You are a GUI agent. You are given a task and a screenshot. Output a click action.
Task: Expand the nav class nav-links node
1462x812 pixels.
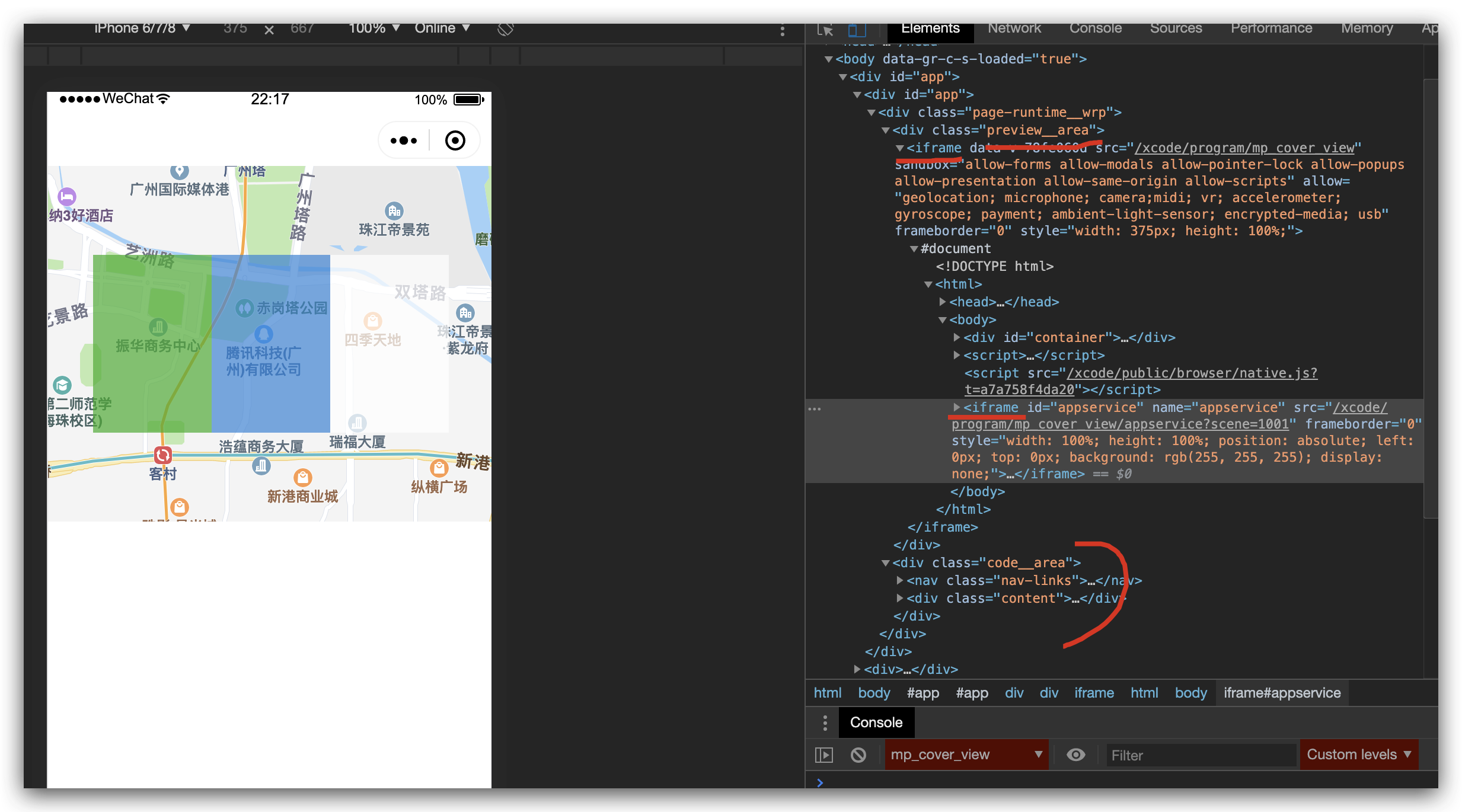pyautogui.click(x=900, y=580)
